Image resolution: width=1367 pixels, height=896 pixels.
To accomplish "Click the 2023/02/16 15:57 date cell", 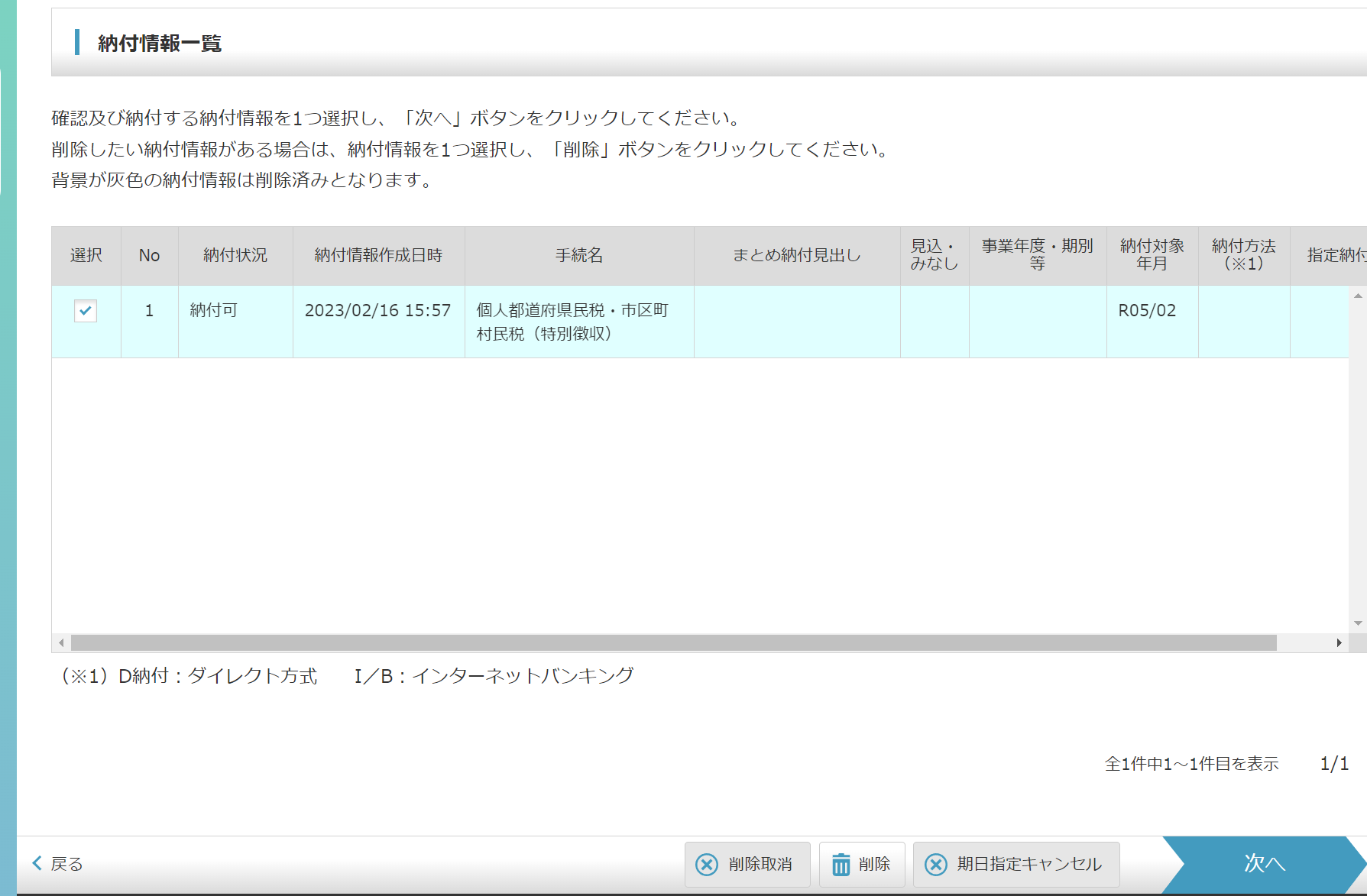I will pyautogui.click(x=377, y=310).
